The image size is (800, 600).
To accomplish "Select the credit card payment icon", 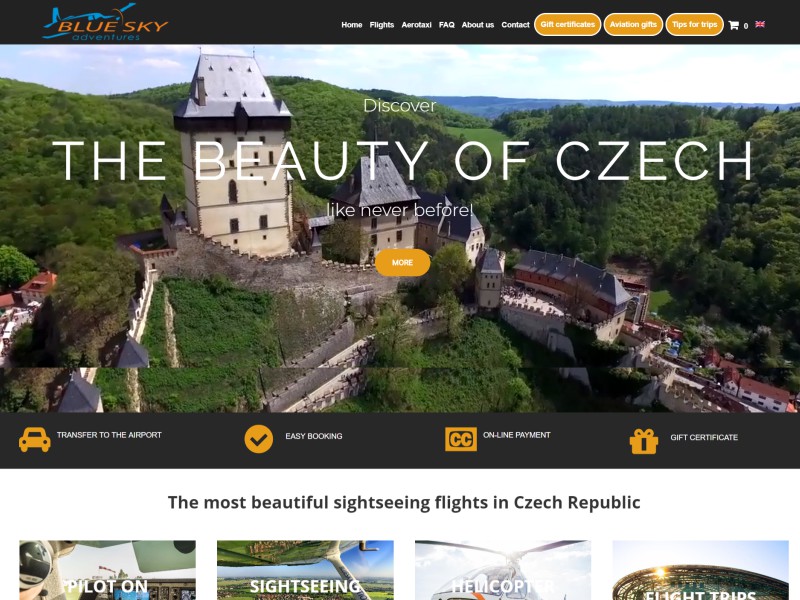I will (x=461, y=439).
